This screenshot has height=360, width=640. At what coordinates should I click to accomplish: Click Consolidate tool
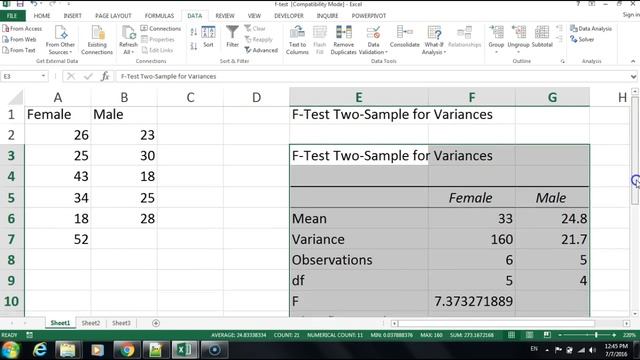[404, 37]
